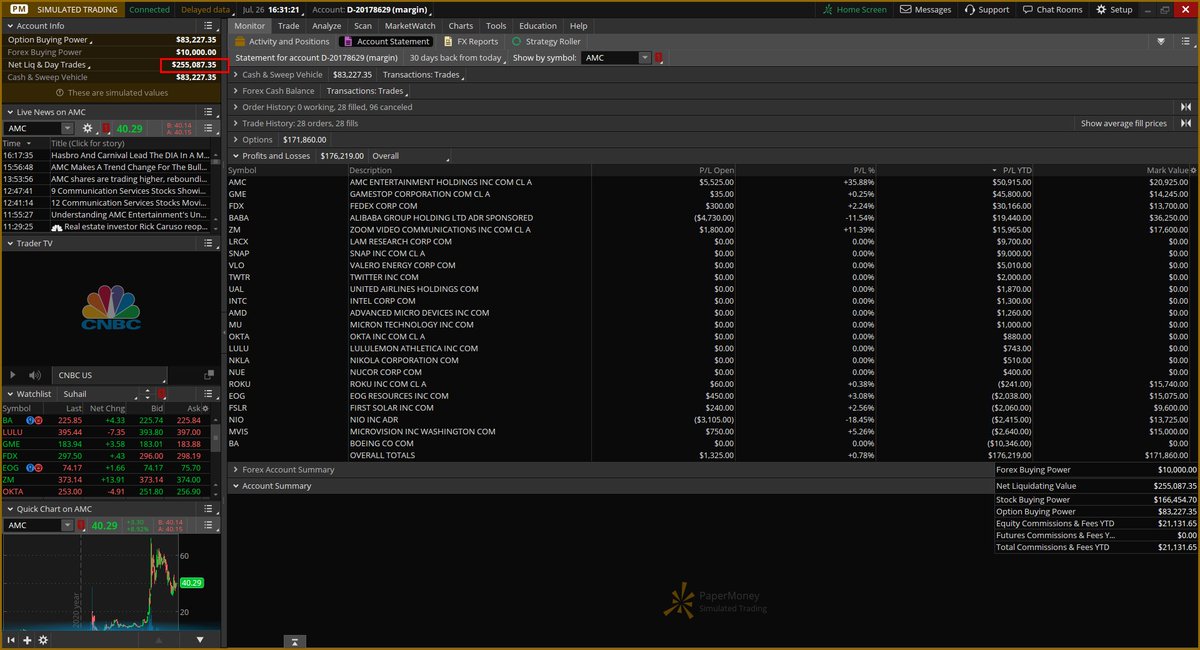This screenshot has height=650, width=1200.
Task: Collapse the Trader TV gadget
Action: [x=9, y=243]
